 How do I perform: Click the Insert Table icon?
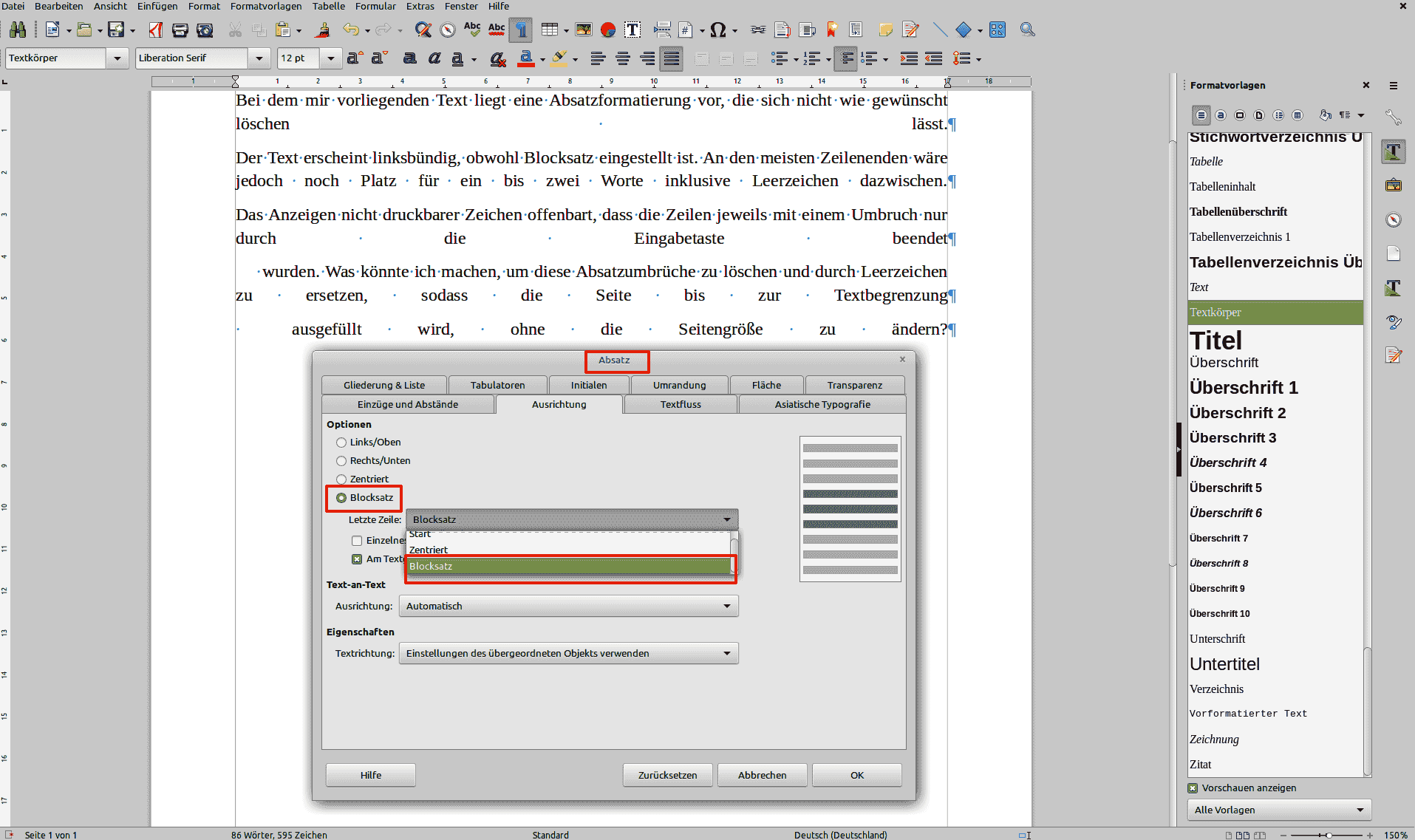(549, 30)
